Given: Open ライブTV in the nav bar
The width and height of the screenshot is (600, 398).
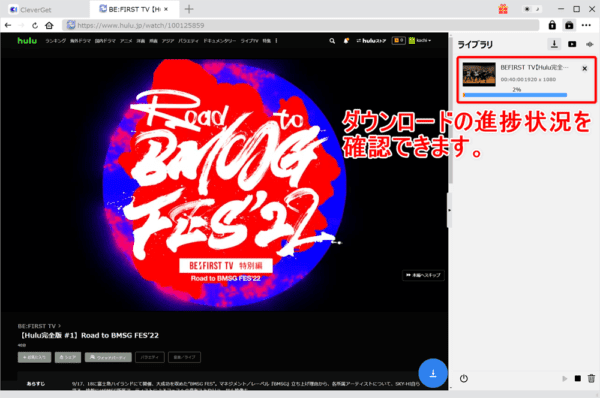Looking at the screenshot, I should [249, 41].
